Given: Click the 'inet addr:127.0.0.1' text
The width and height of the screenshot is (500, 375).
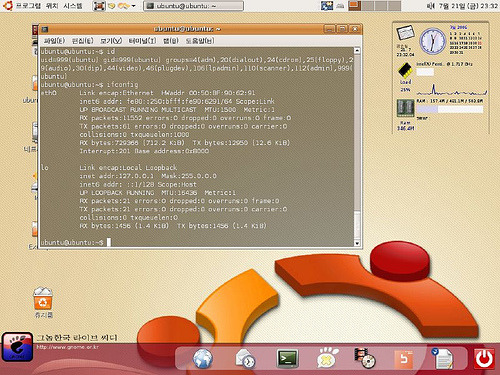Looking at the screenshot, I should tap(117, 176).
